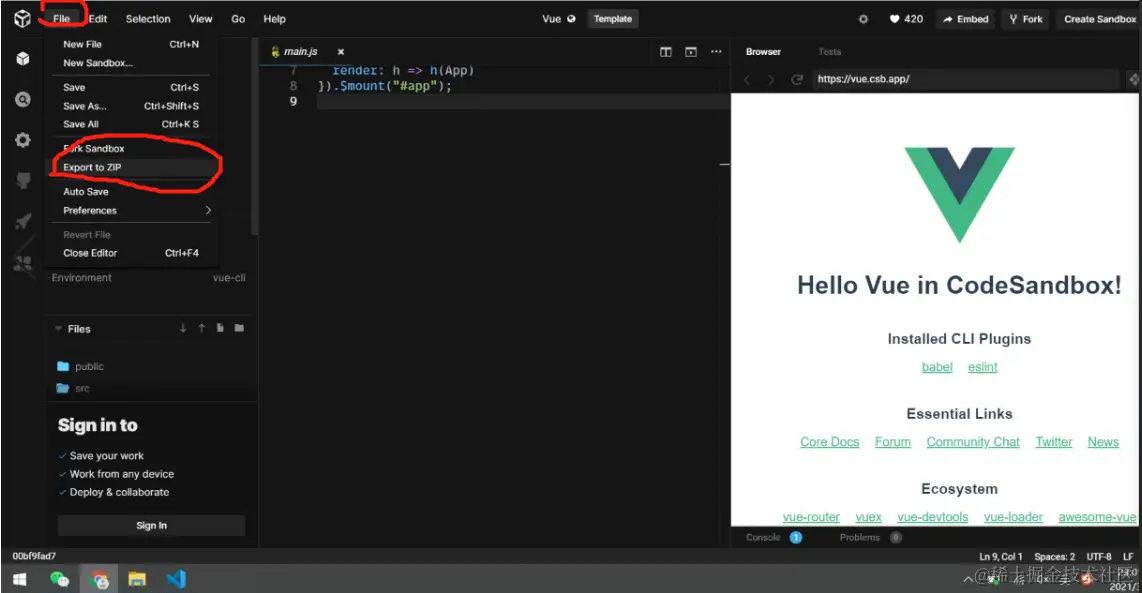Screen dimensions: 1142x593
Task: Click the Sign In button
Action: (x=151, y=525)
